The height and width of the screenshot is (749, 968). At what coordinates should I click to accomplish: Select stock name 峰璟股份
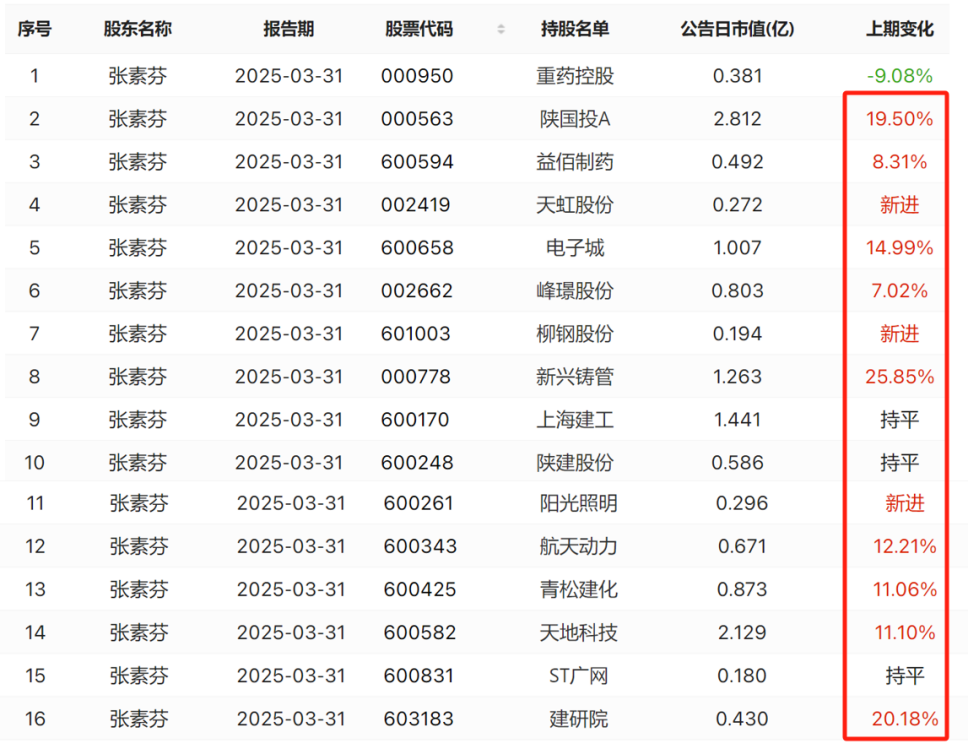tap(575, 290)
